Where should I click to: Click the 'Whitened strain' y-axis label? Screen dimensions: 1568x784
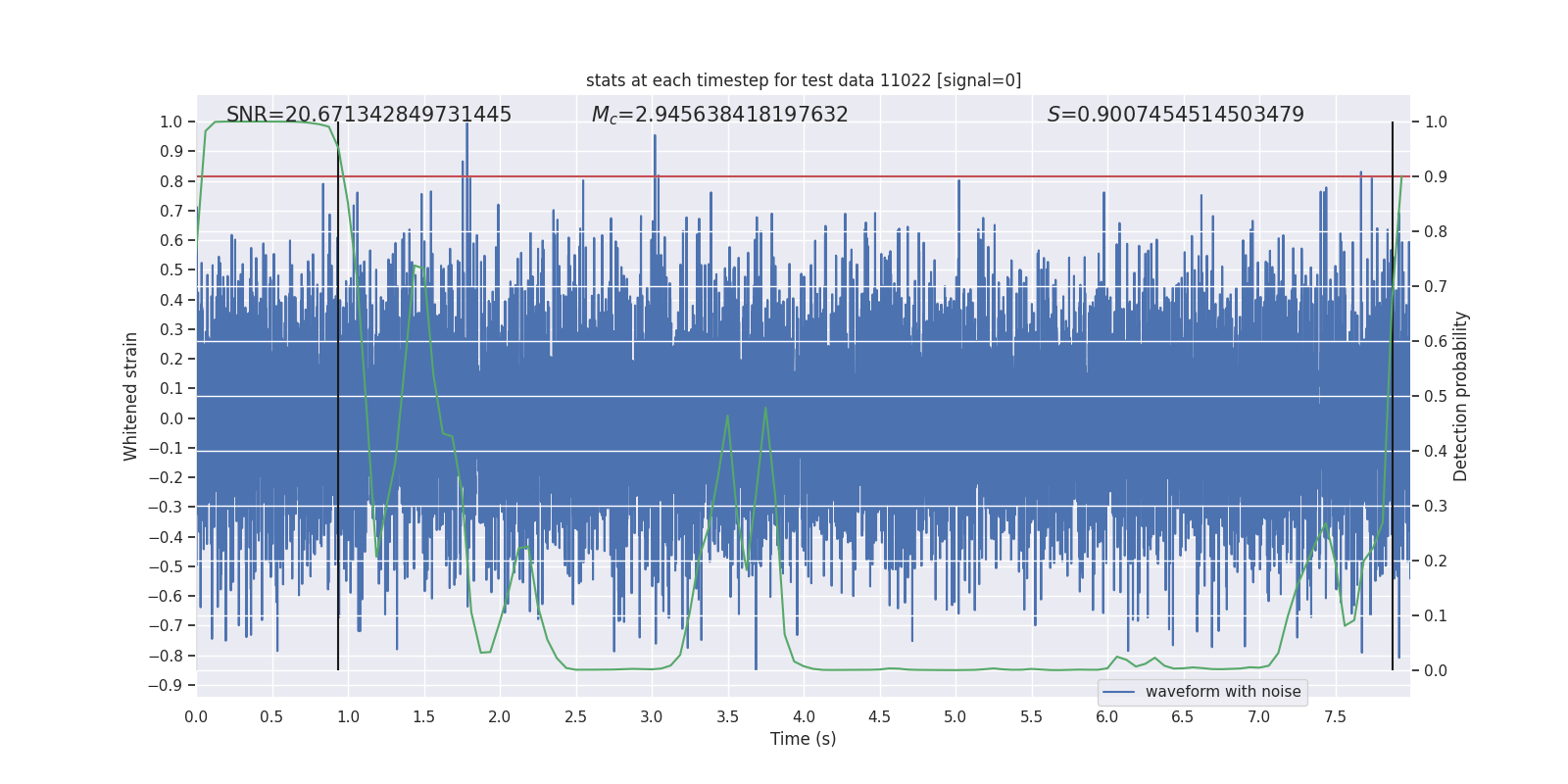(x=130, y=396)
